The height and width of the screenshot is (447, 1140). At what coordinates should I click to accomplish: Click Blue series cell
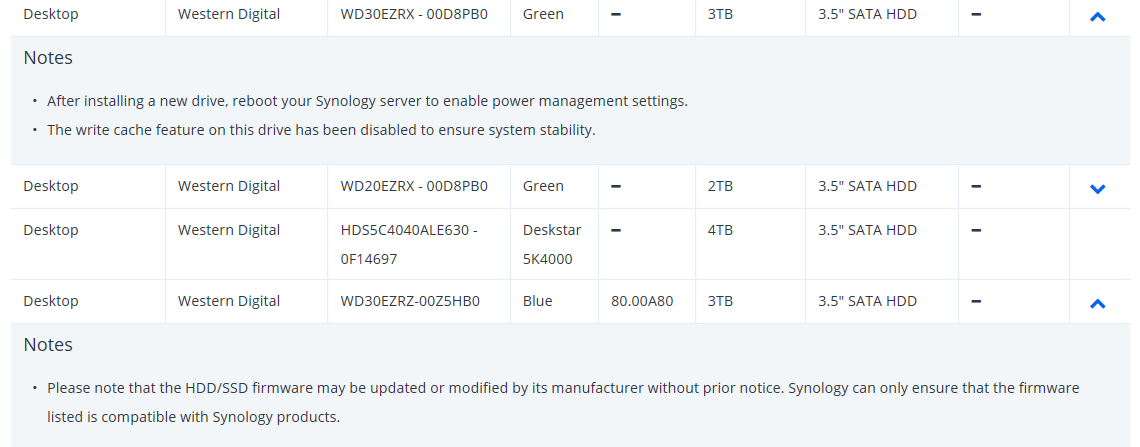(537, 301)
